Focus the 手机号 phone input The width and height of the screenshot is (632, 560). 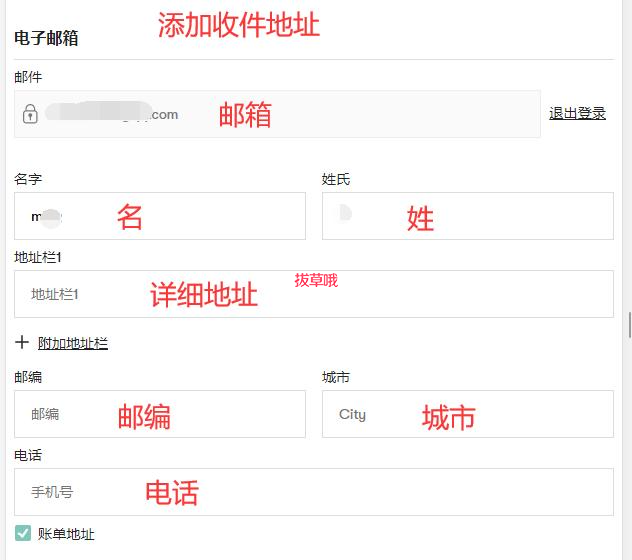point(314,492)
